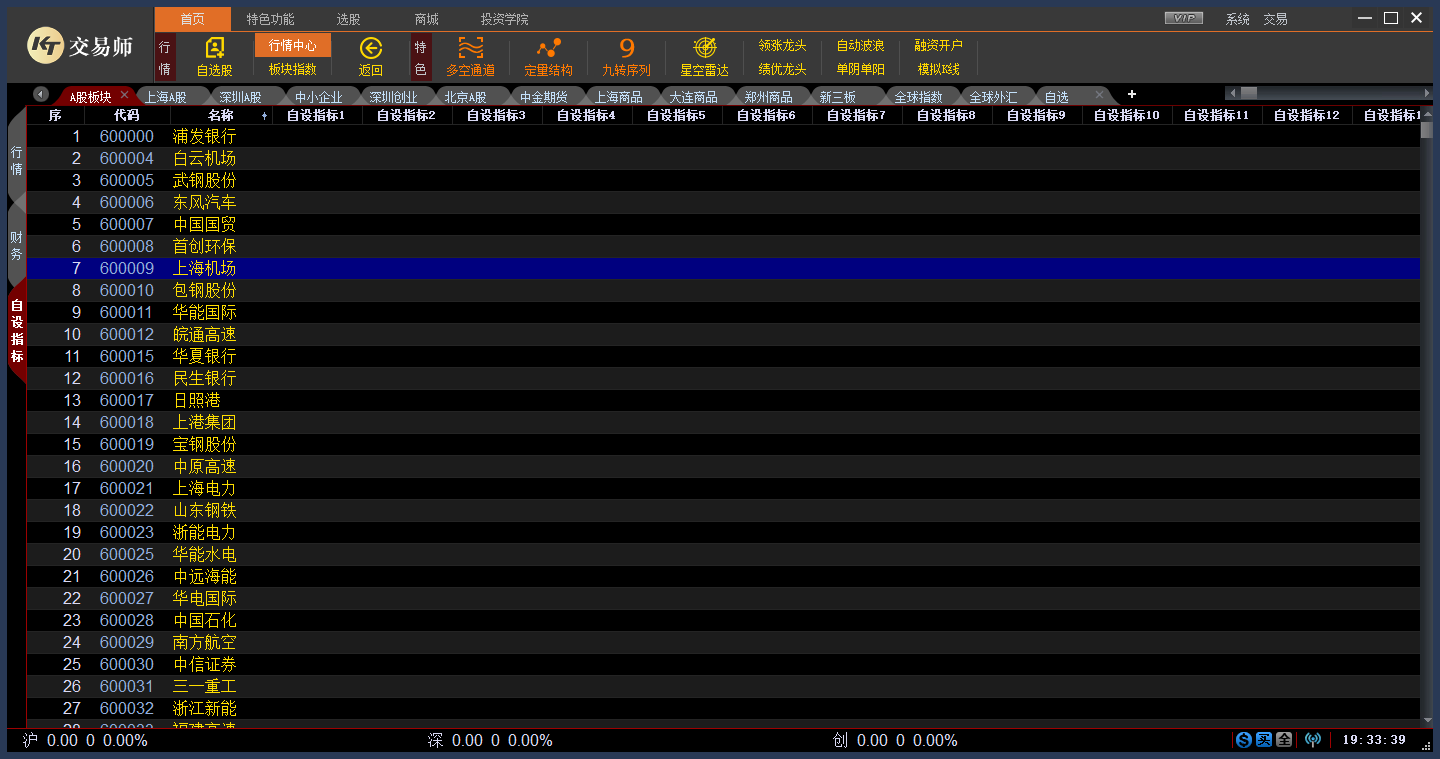1440x759 pixels.
Task: Click the 融资开户 link
Action: pyautogui.click(x=938, y=46)
